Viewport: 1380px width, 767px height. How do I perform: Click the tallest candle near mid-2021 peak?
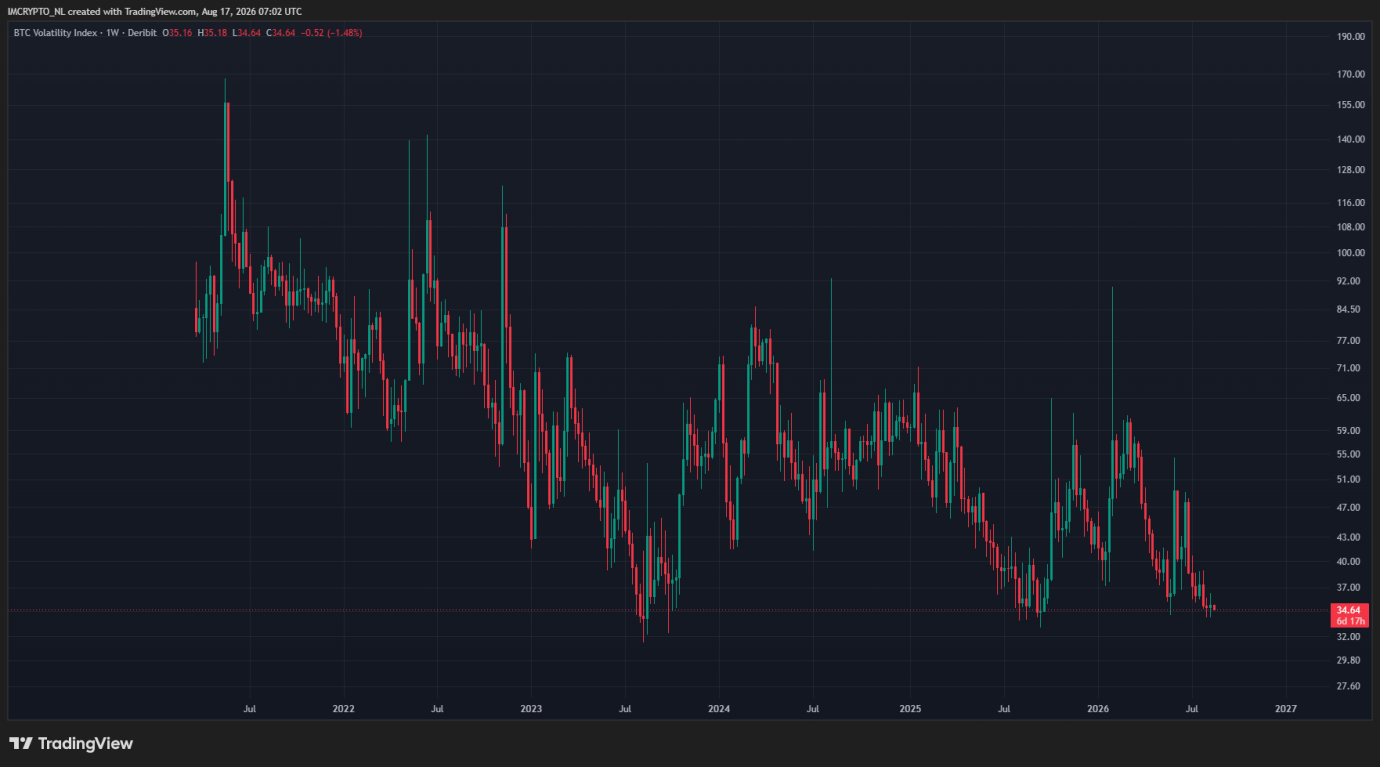click(226, 170)
